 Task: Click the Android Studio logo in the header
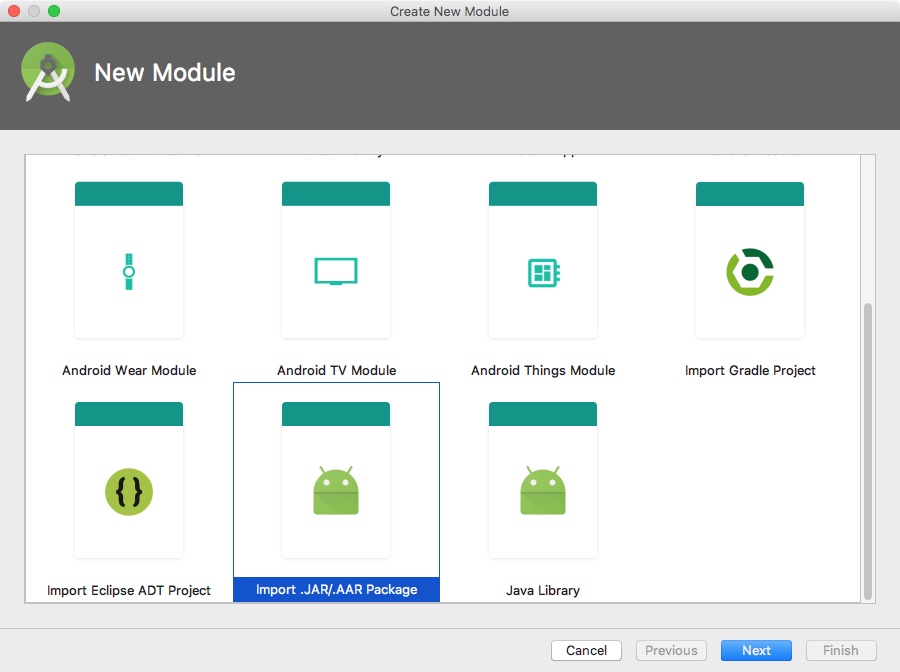pos(48,72)
